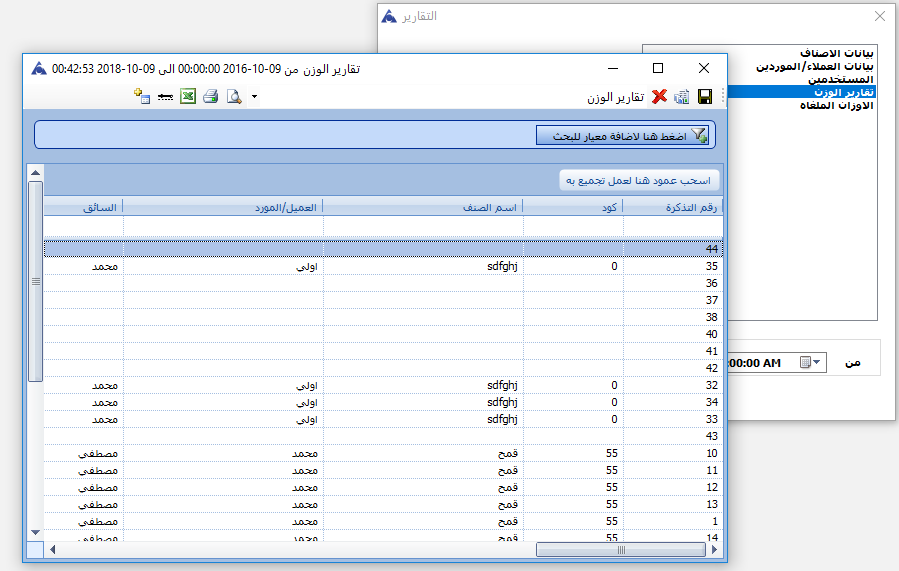Maximize the weight reports window
The image size is (899, 571).
658,68
